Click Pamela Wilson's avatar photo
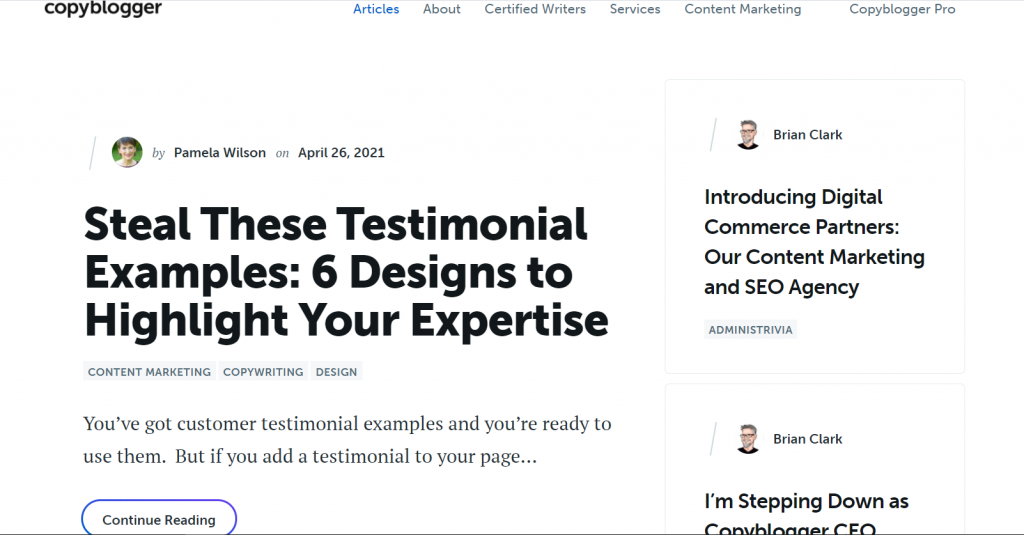Image resolution: width=1024 pixels, height=535 pixels. pyautogui.click(x=127, y=152)
